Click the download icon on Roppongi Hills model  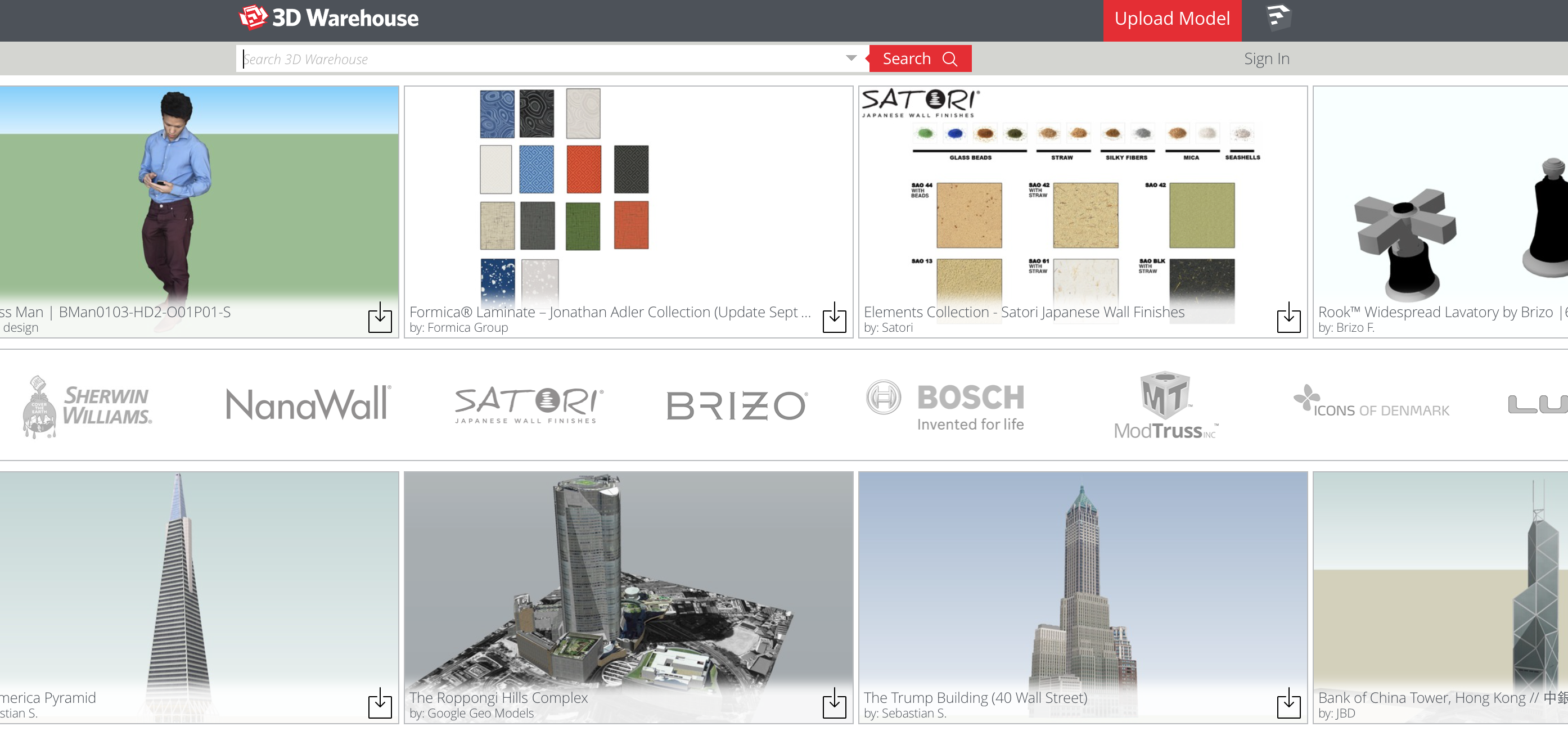[834, 703]
